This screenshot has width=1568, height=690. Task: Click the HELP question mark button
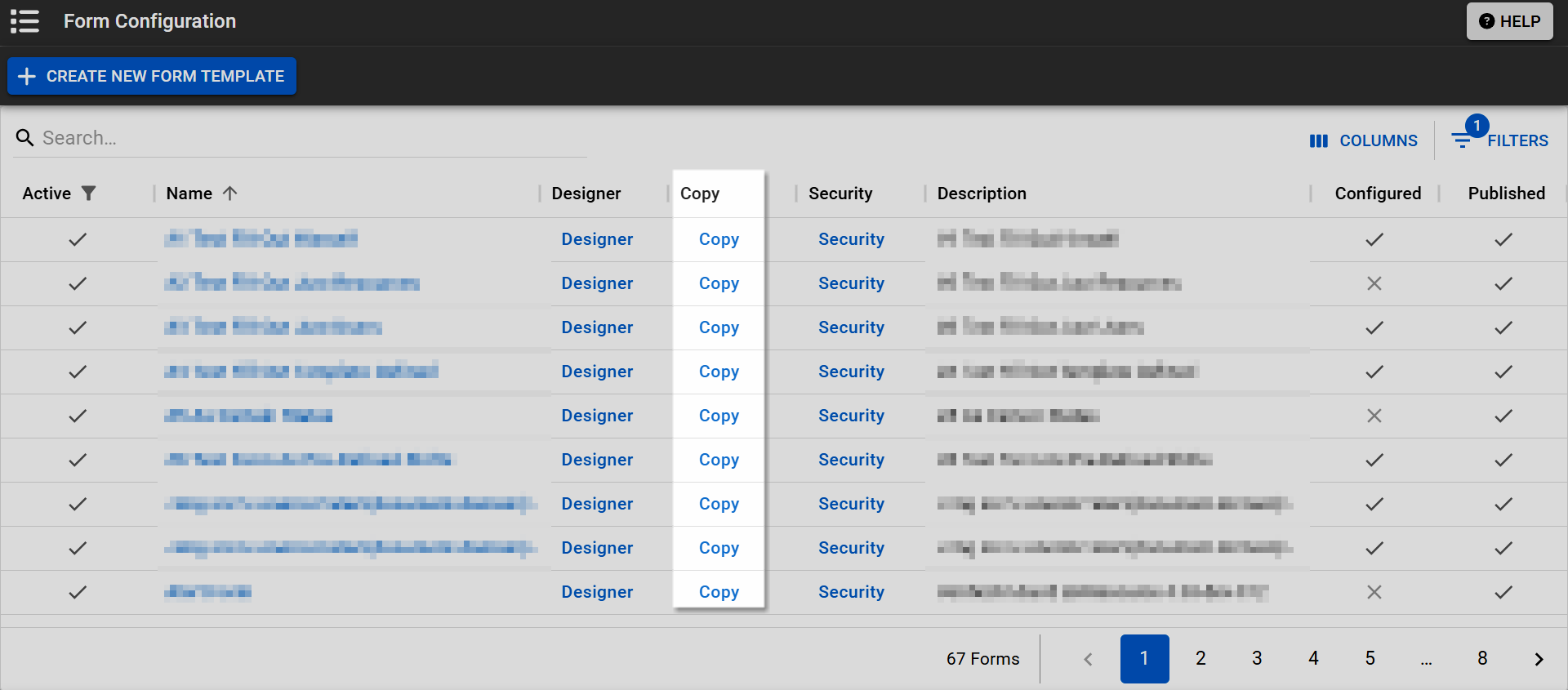(1509, 21)
